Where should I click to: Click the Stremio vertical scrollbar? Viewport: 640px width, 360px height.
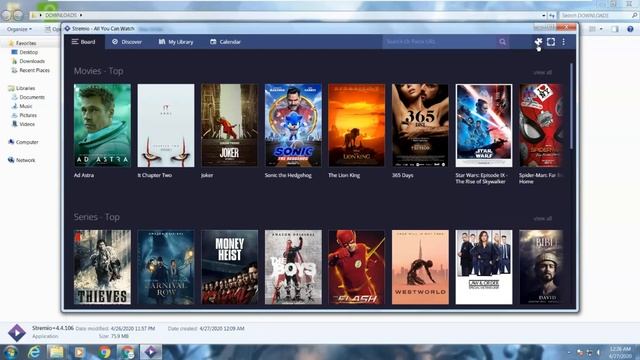[571, 106]
